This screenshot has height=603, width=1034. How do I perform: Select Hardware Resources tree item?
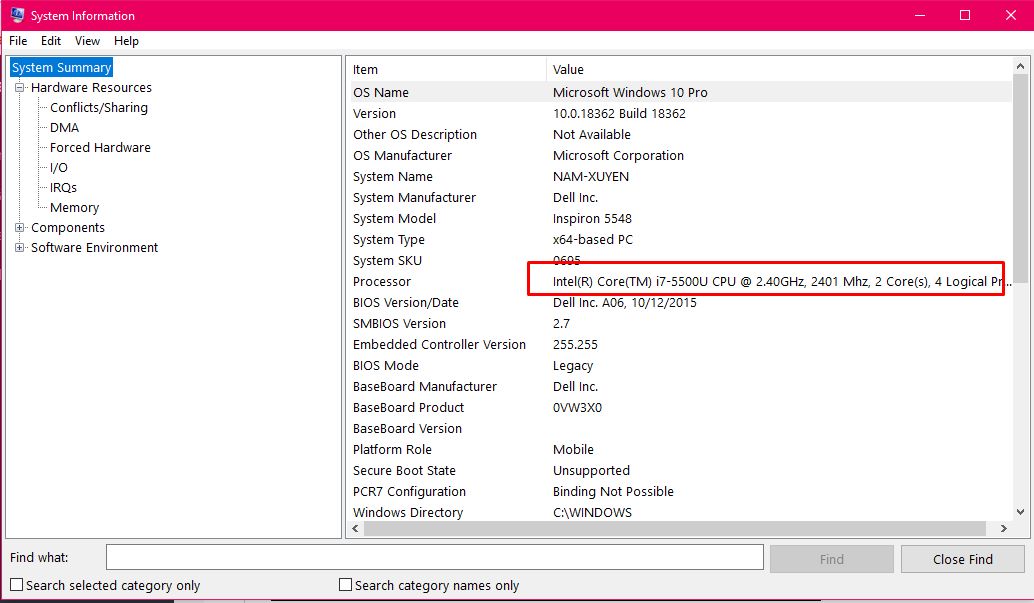[x=91, y=87]
